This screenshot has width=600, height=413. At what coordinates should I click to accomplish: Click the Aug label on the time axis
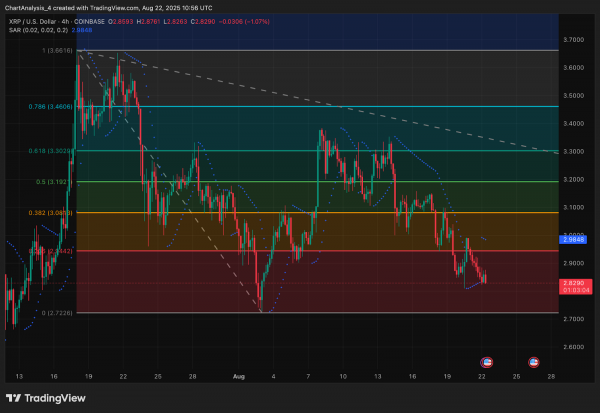click(x=239, y=377)
